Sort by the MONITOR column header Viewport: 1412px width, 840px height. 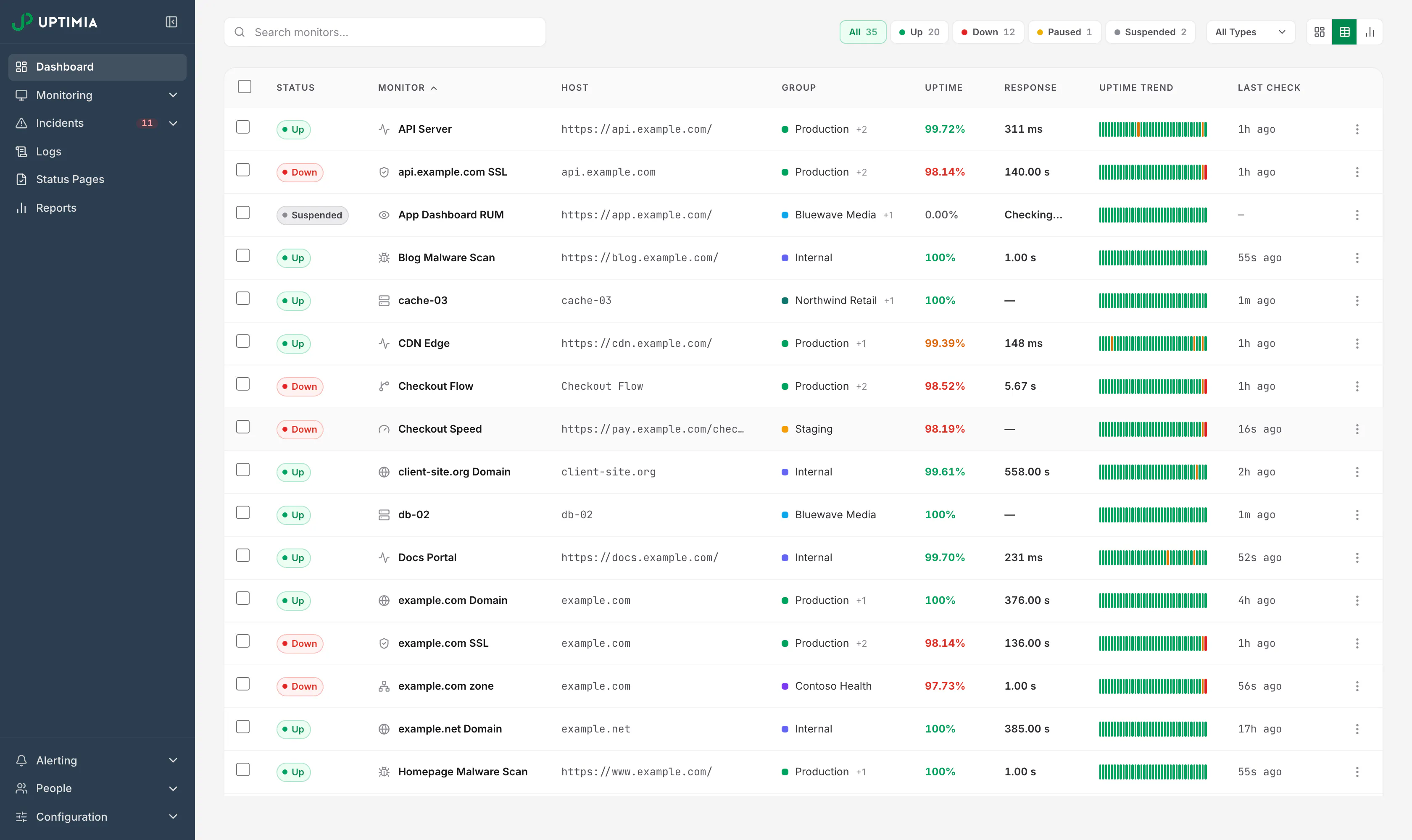(x=407, y=88)
